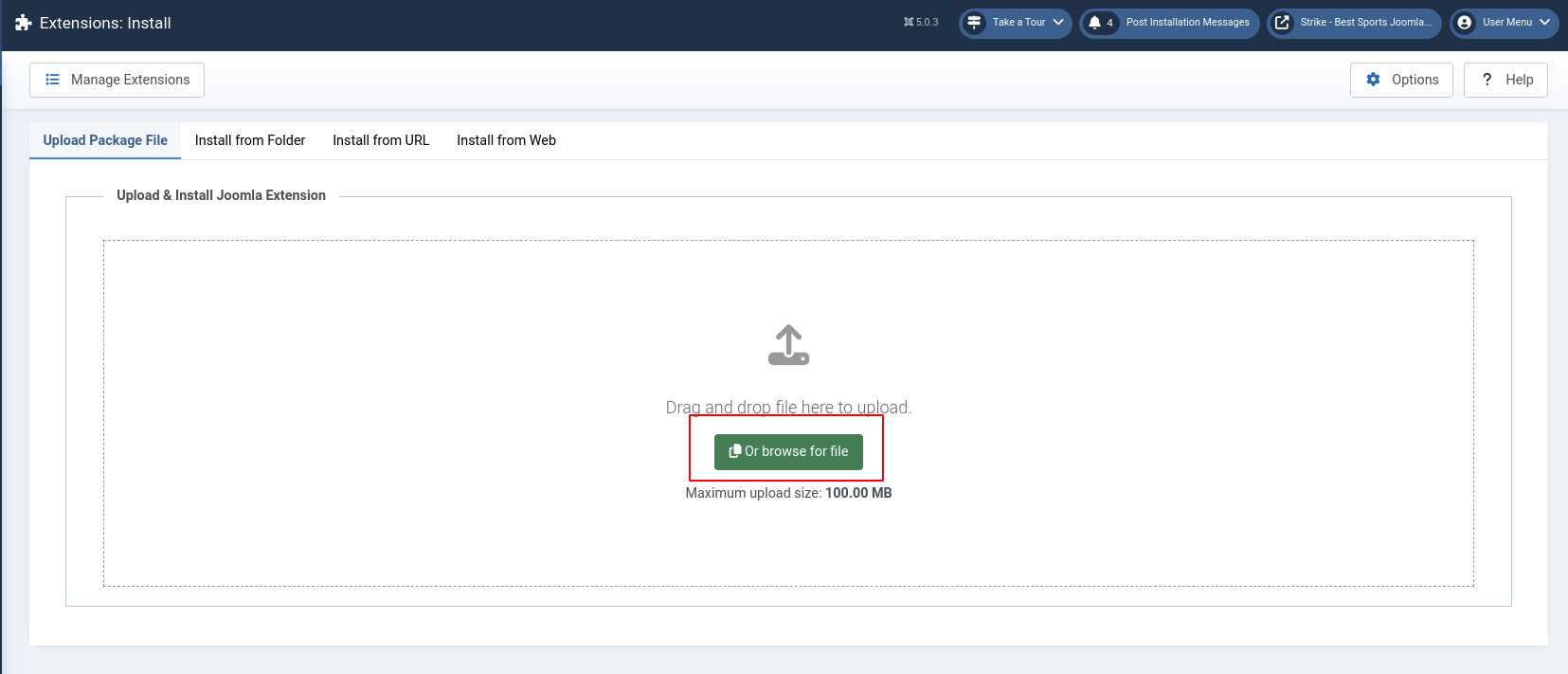Visit the Strike - Best Sports Joomla site link
The width and height of the screenshot is (1568, 674).
(1365, 23)
